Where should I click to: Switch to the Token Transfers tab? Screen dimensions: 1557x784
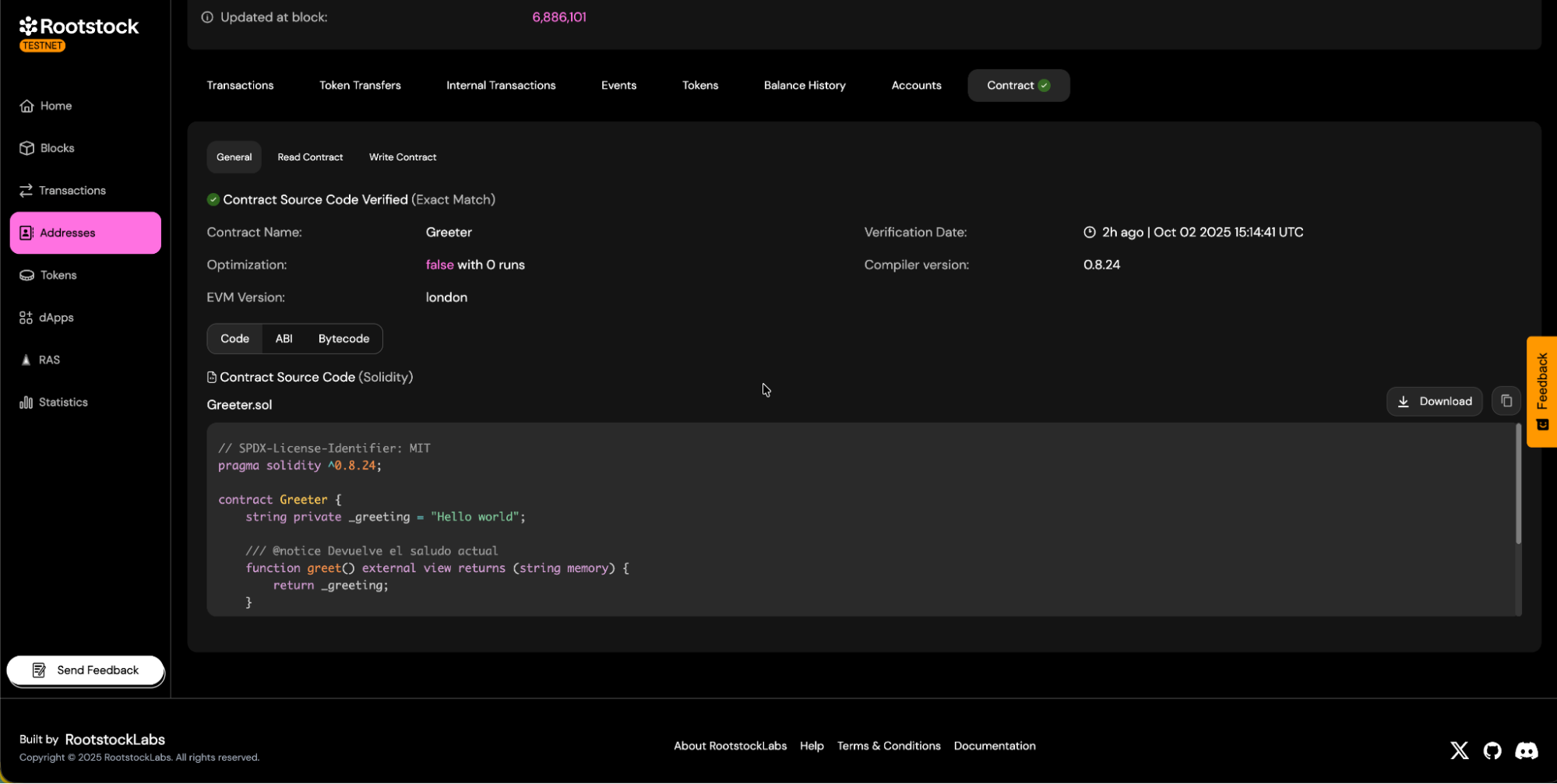point(360,86)
